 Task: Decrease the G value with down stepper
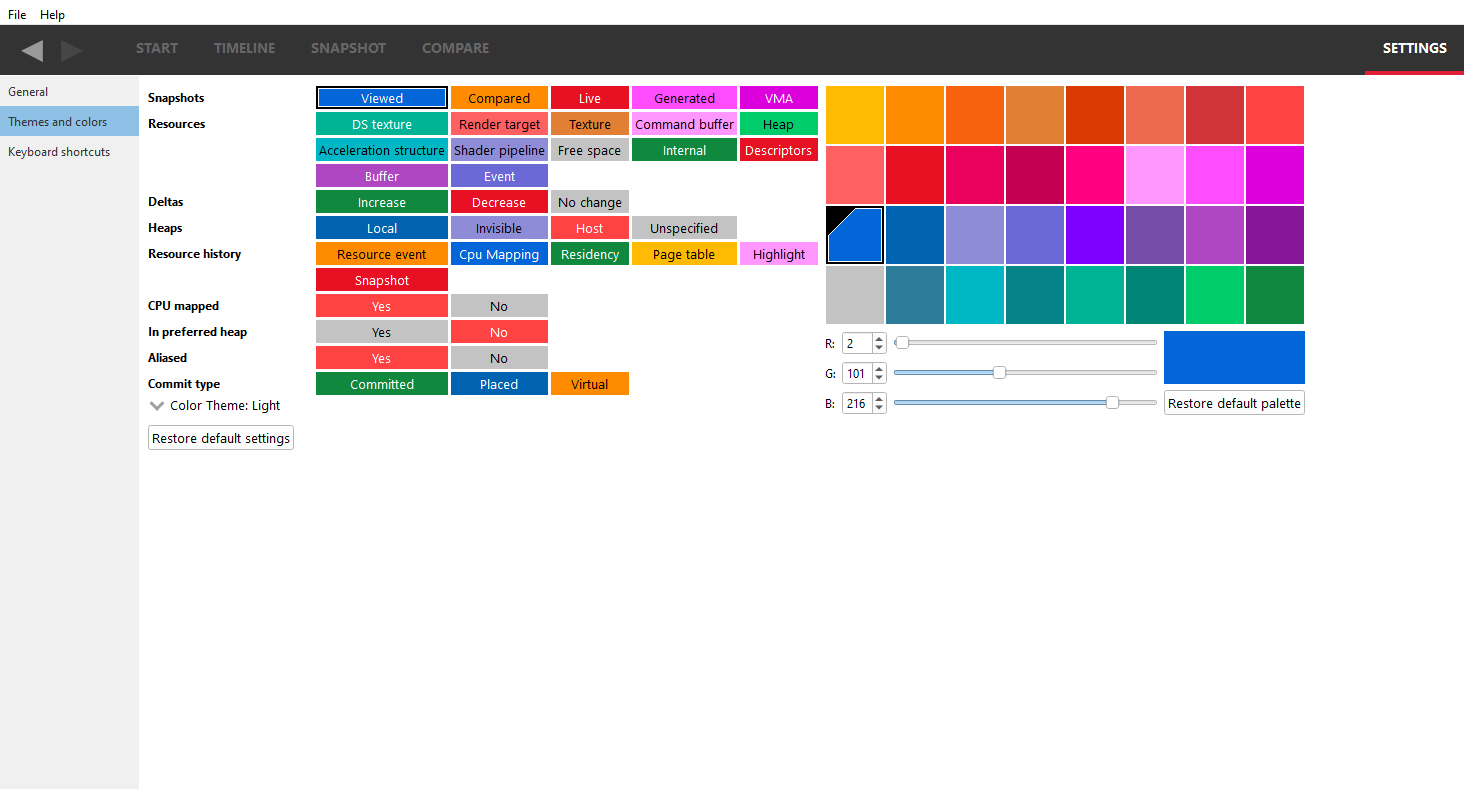[879, 378]
